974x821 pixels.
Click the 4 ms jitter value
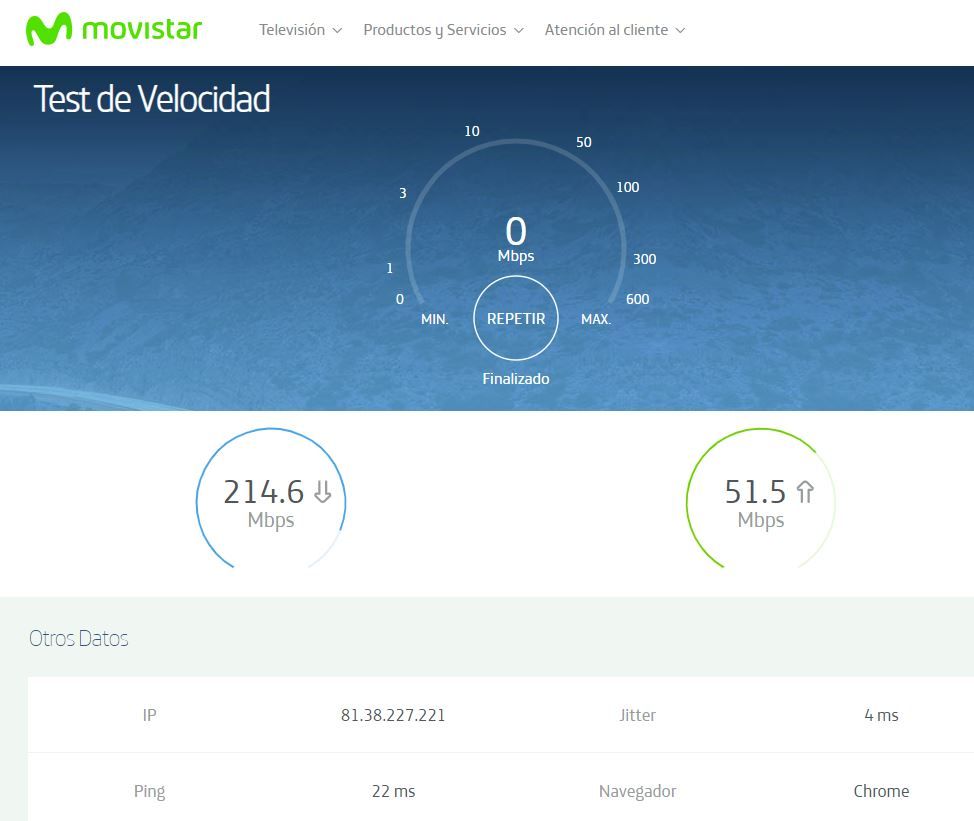(x=881, y=715)
